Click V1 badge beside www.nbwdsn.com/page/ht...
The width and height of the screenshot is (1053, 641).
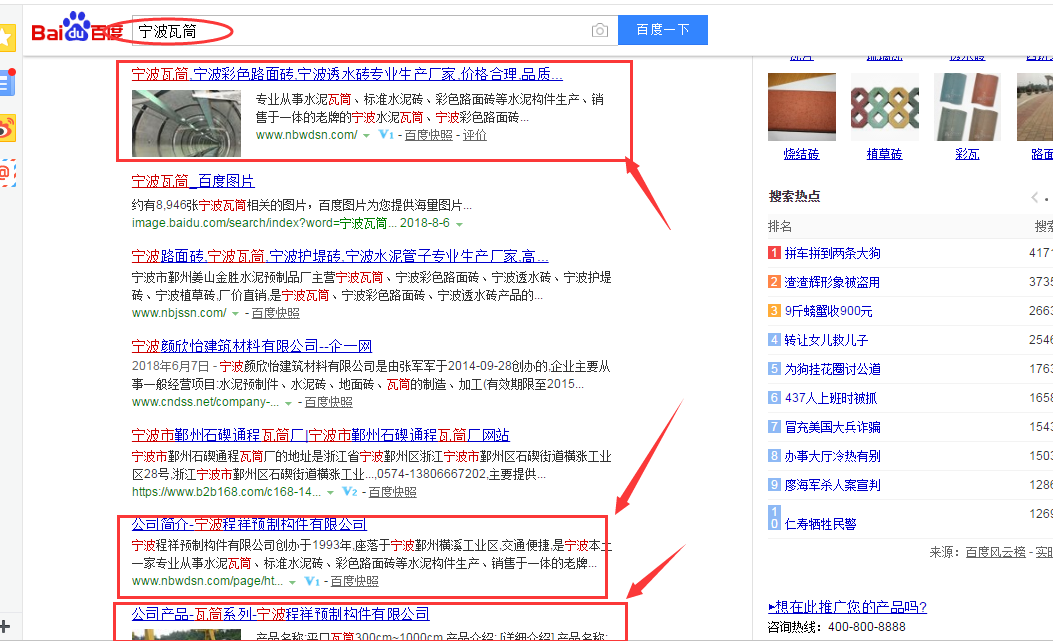[312, 581]
